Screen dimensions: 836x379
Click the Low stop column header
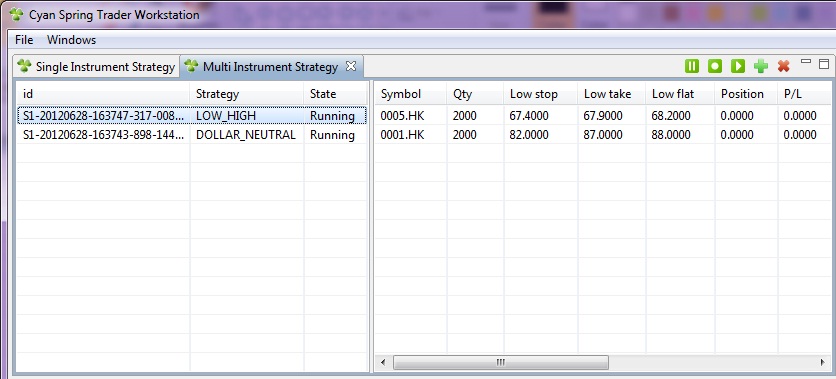tap(541, 94)
